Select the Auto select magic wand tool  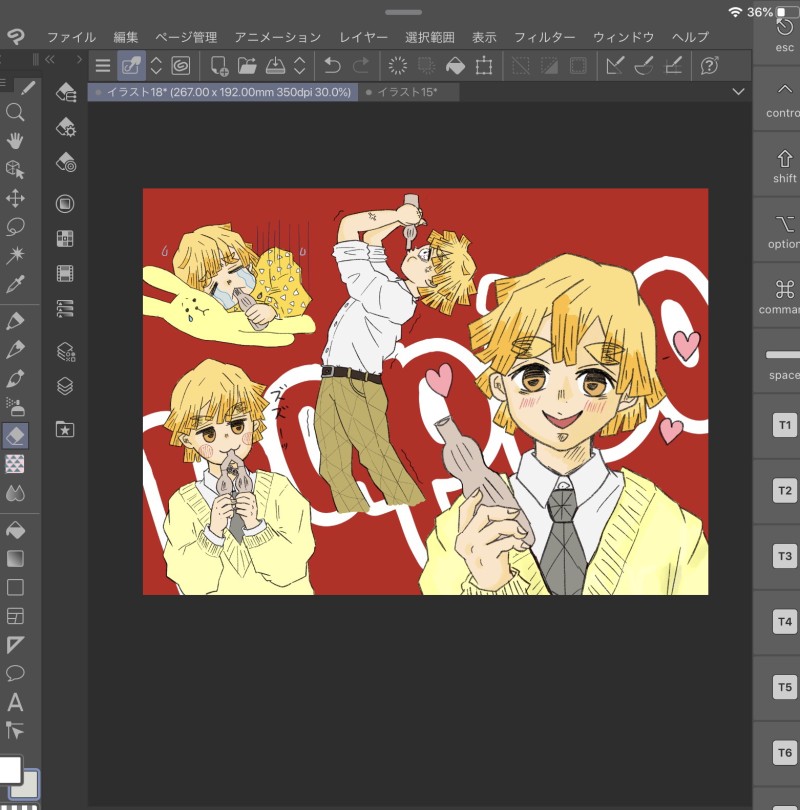tap(15, 255)
